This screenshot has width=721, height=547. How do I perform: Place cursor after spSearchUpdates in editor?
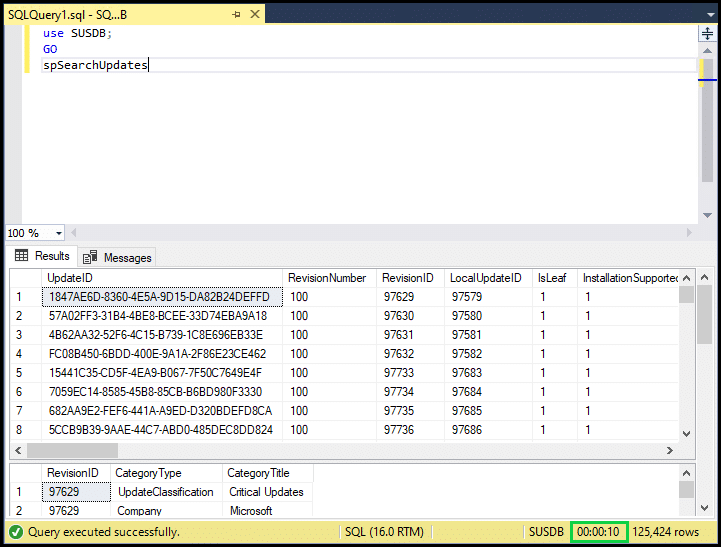tap(149, 65)
